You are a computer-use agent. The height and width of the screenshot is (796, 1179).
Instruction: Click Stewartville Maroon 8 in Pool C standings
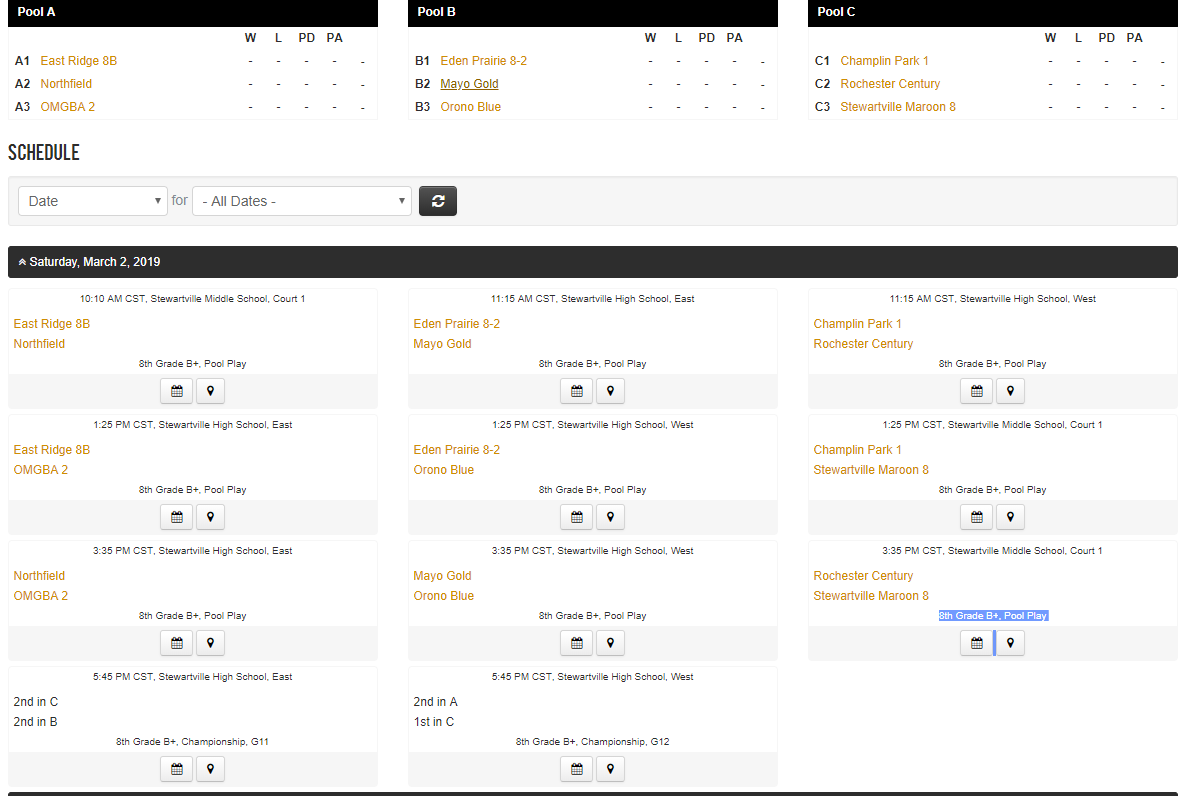click(898, 107)
